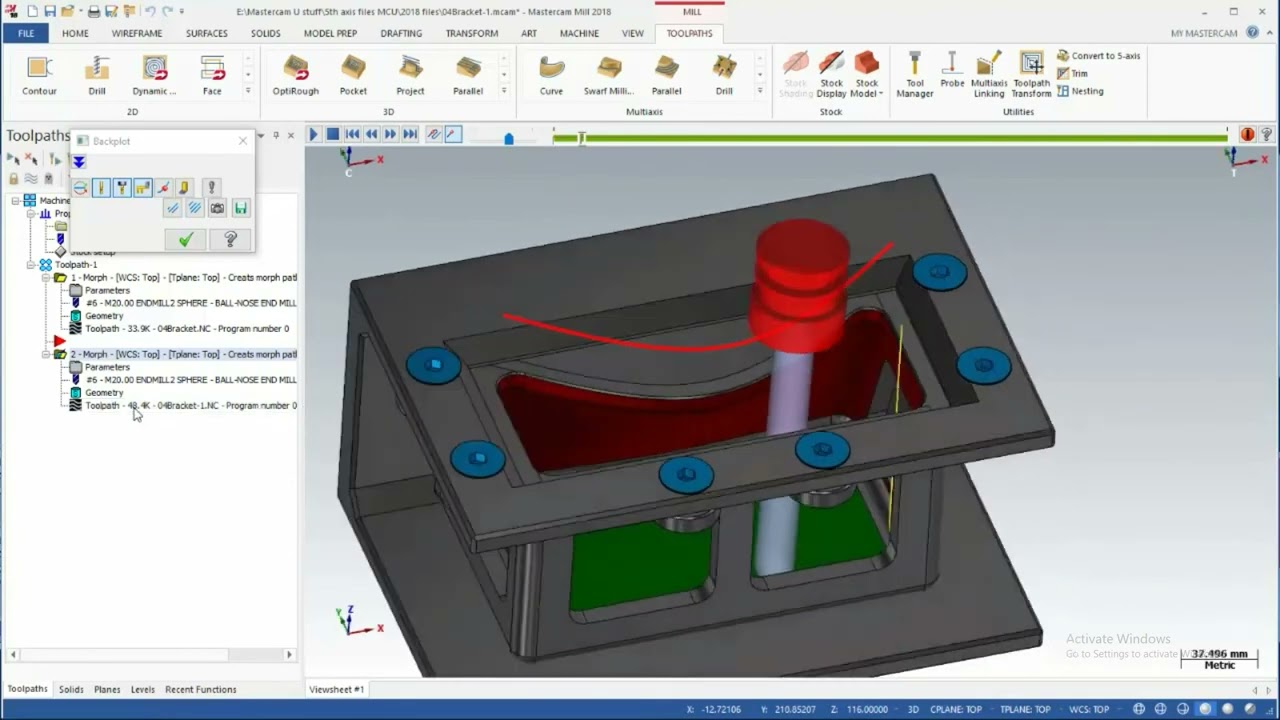This screenshot has height=720, width=1280.
Task: Collapse the 2 - Morph operation node
Action: [46, 354]
